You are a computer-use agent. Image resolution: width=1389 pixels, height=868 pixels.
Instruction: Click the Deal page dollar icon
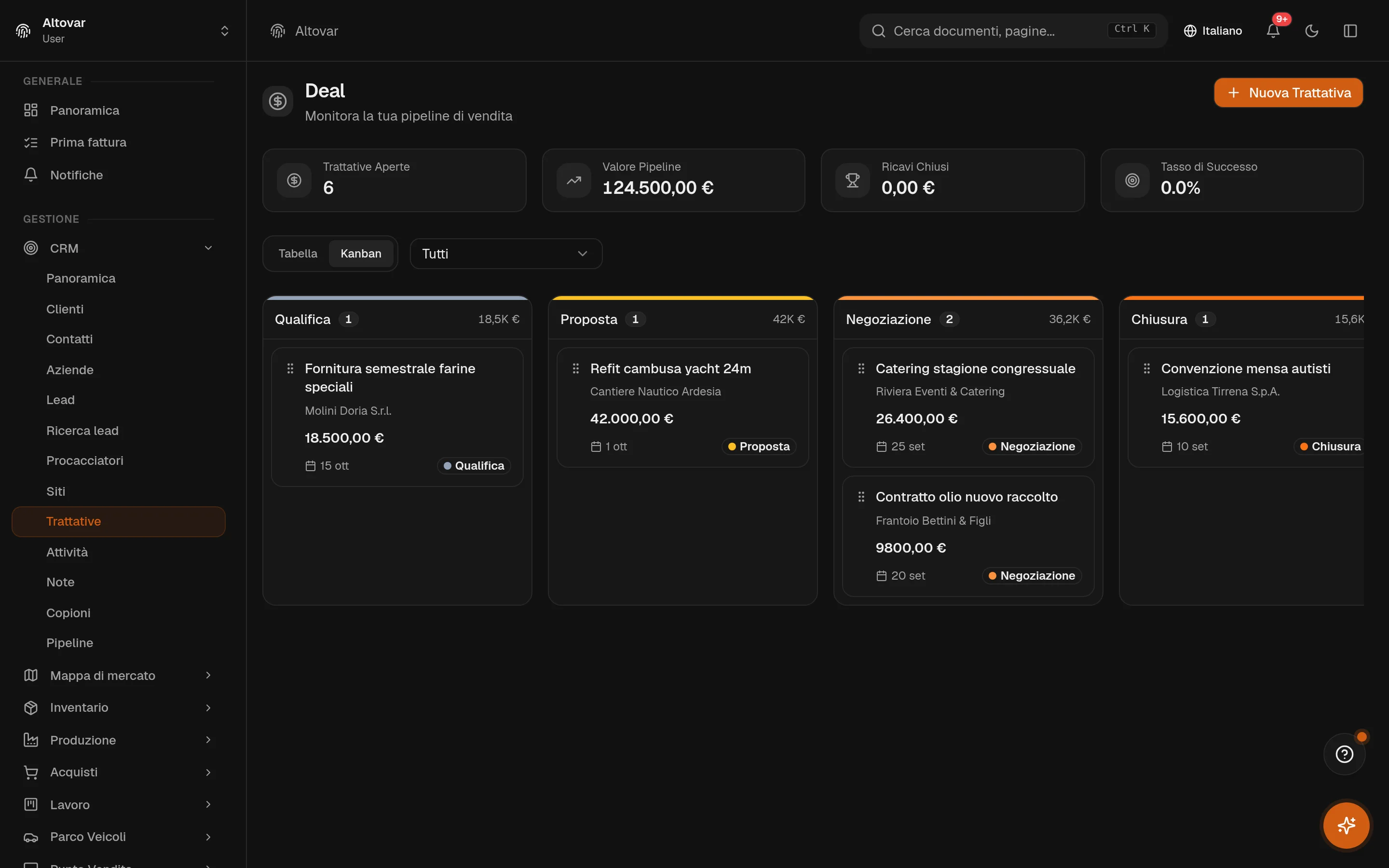pyautogui.click(x=278, y=101)
